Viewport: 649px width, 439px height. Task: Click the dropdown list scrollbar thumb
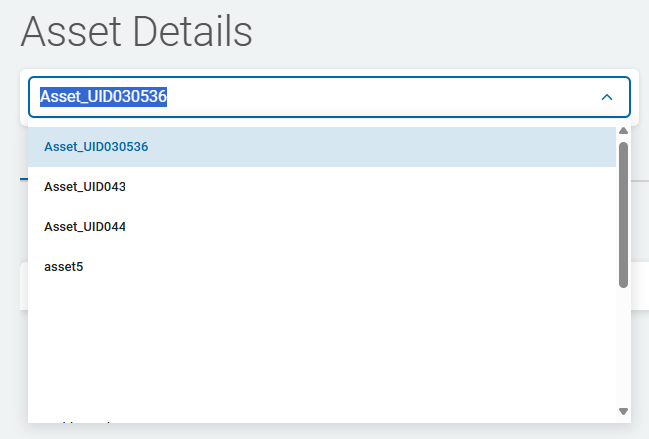(623, 213)
